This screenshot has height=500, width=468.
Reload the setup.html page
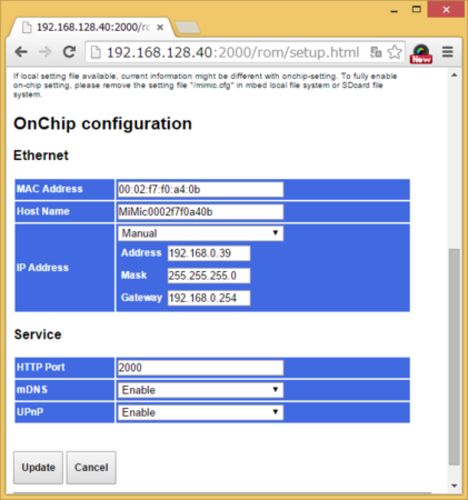pos(69,52)
